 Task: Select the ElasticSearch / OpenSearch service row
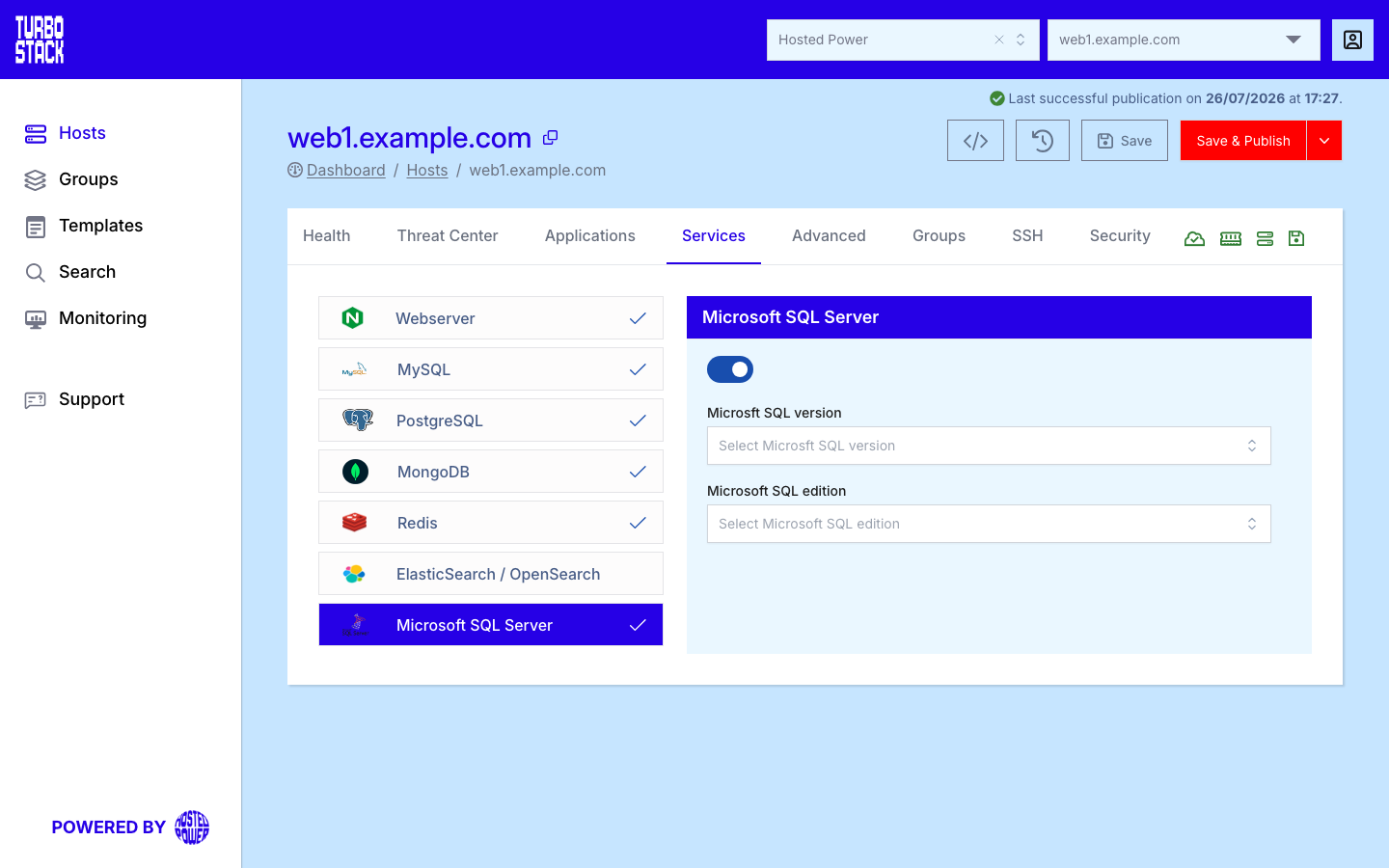491,574
